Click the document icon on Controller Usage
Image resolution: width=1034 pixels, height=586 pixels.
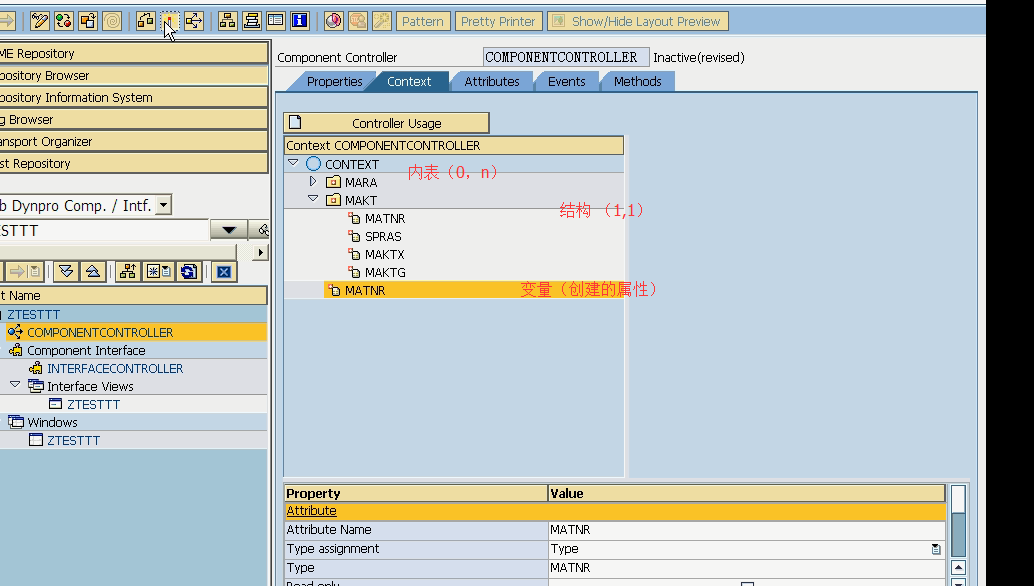coord(295,122)
